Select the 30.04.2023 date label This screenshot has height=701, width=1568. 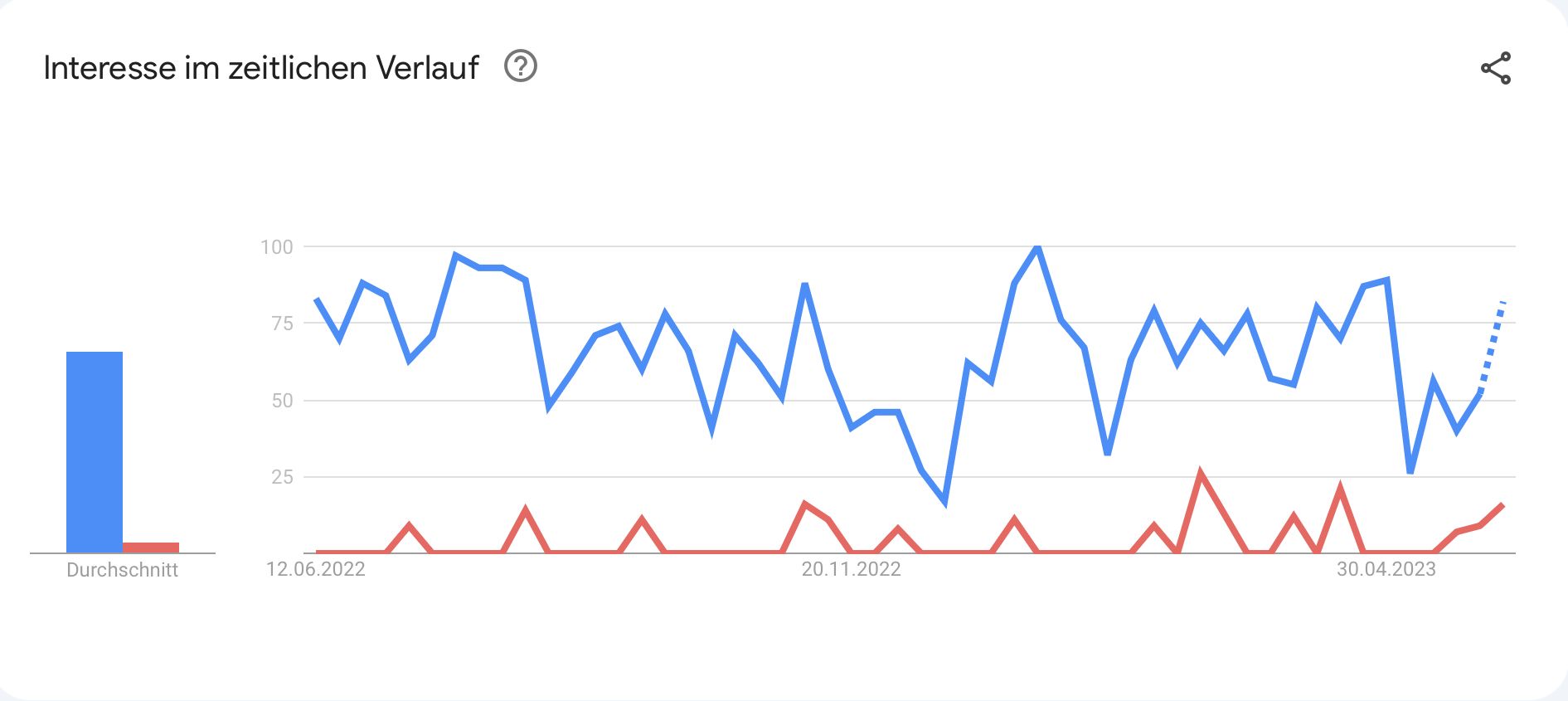pos(1386,569)
